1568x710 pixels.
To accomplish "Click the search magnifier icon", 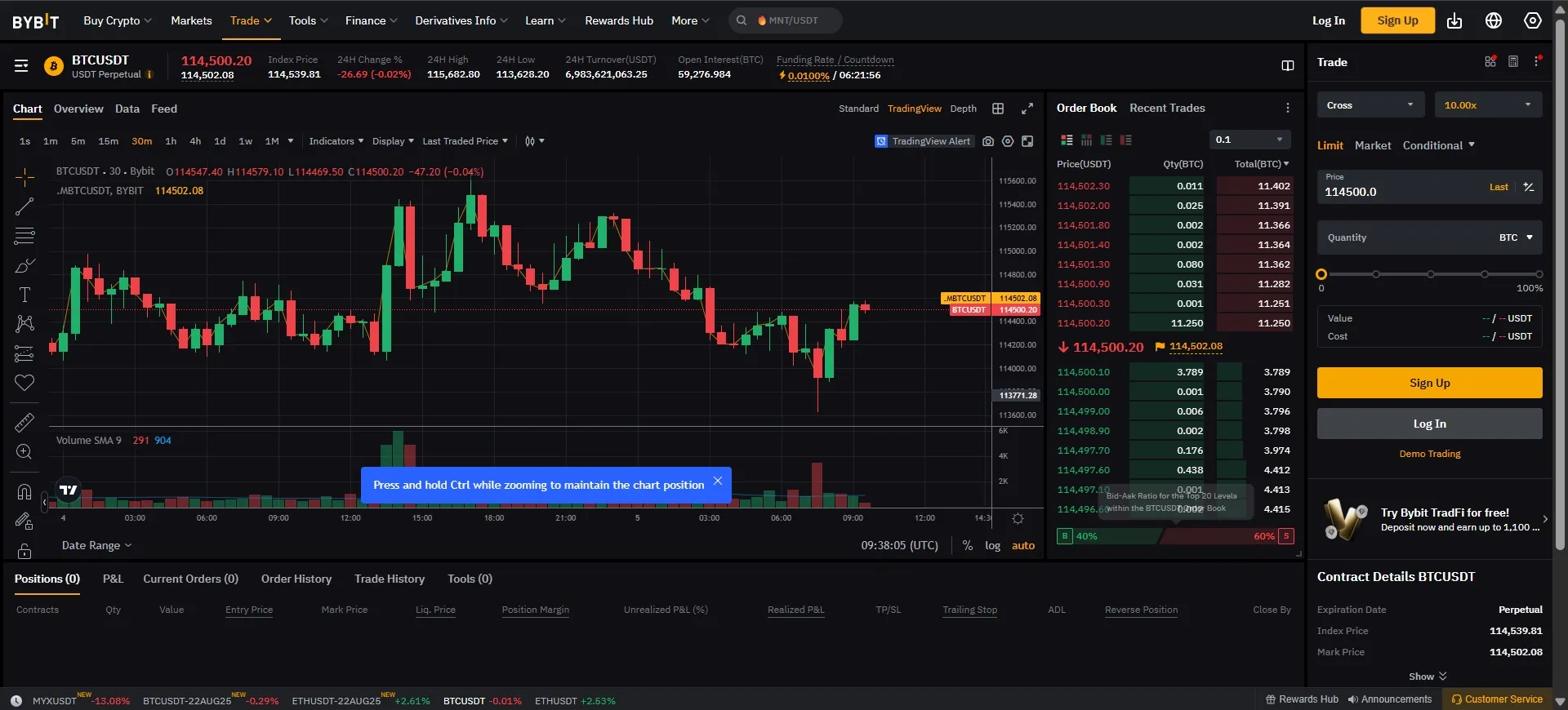I will 742,20.
